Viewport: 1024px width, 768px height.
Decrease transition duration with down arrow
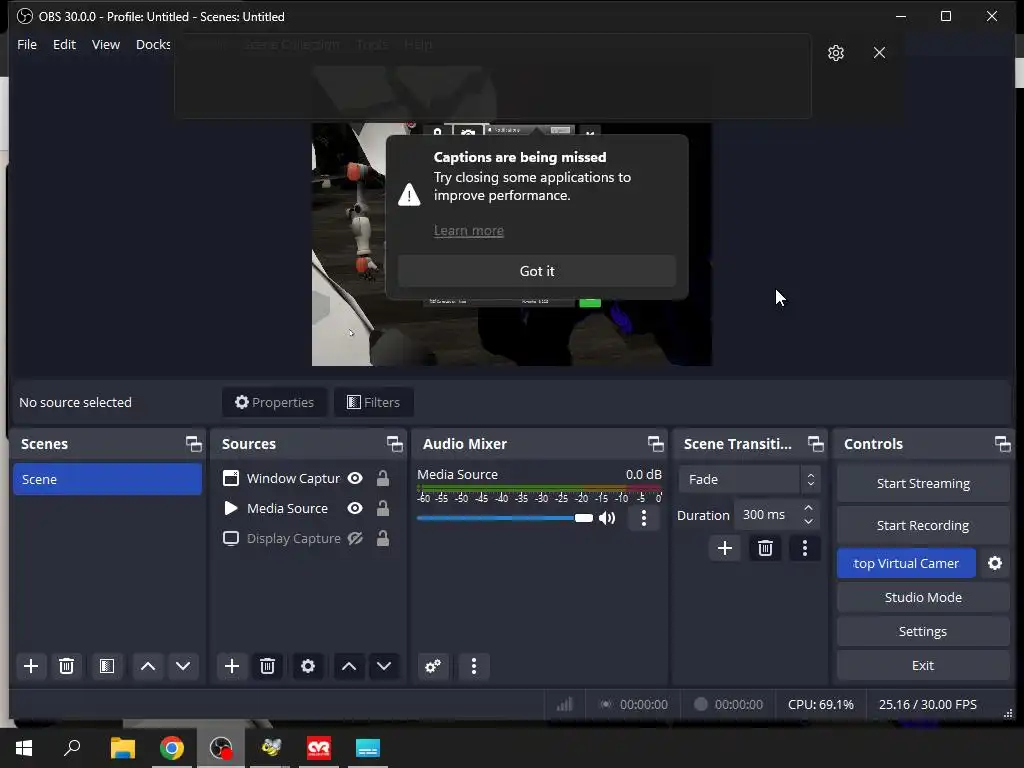coord(808,522)
